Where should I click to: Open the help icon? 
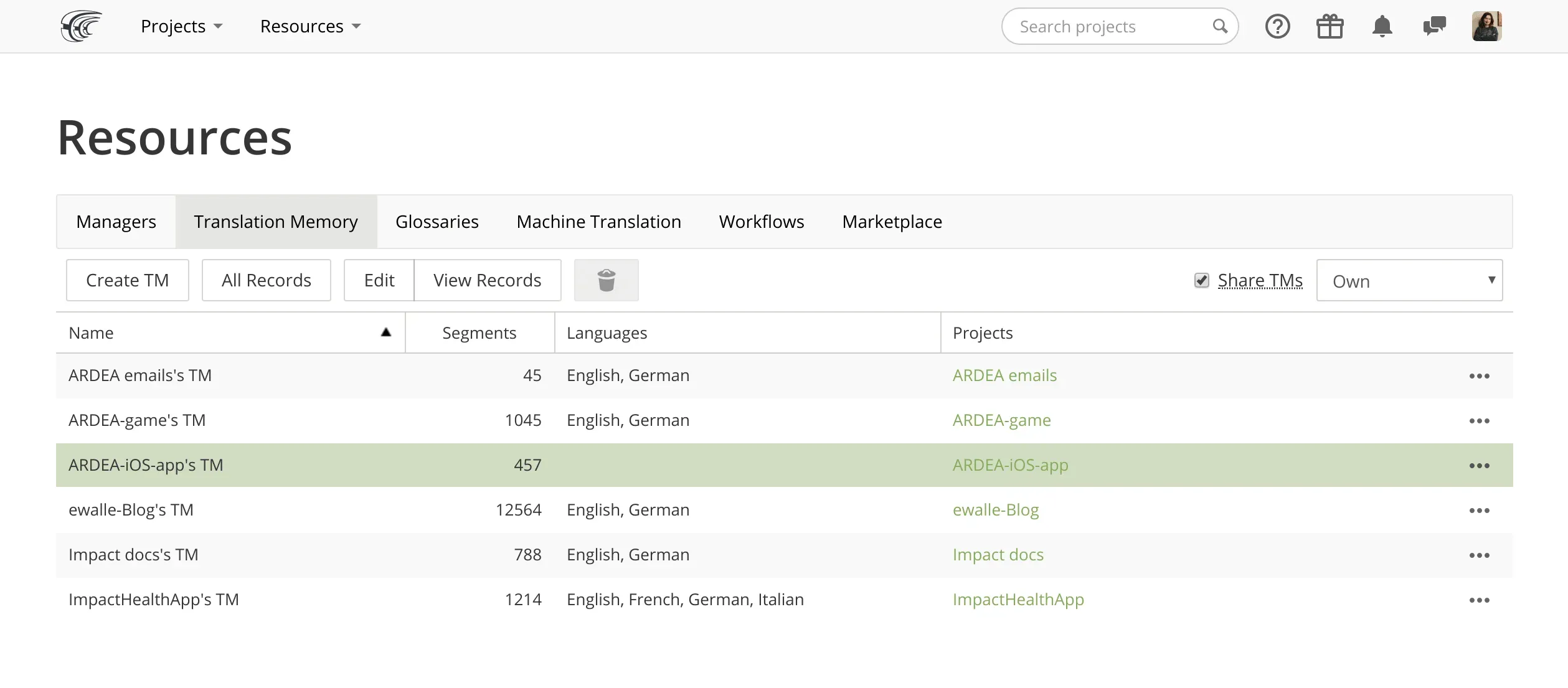pos(1278,26)
